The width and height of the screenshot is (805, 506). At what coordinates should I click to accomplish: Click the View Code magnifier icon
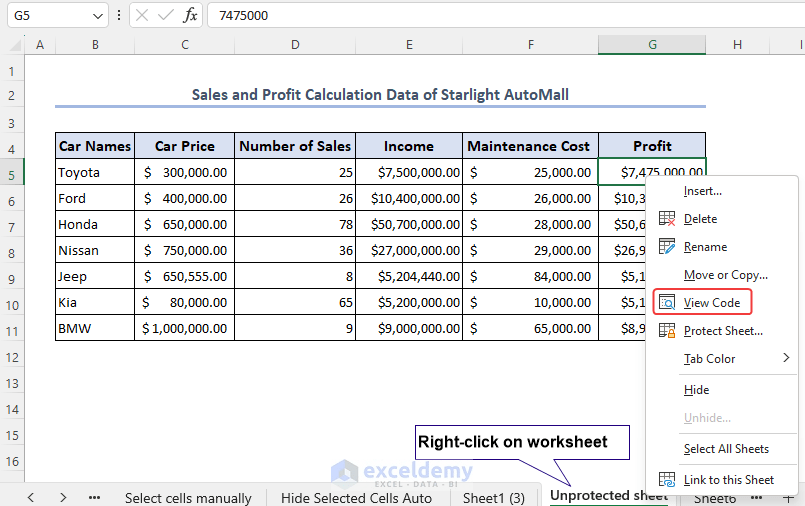click(x=667, y=303)
